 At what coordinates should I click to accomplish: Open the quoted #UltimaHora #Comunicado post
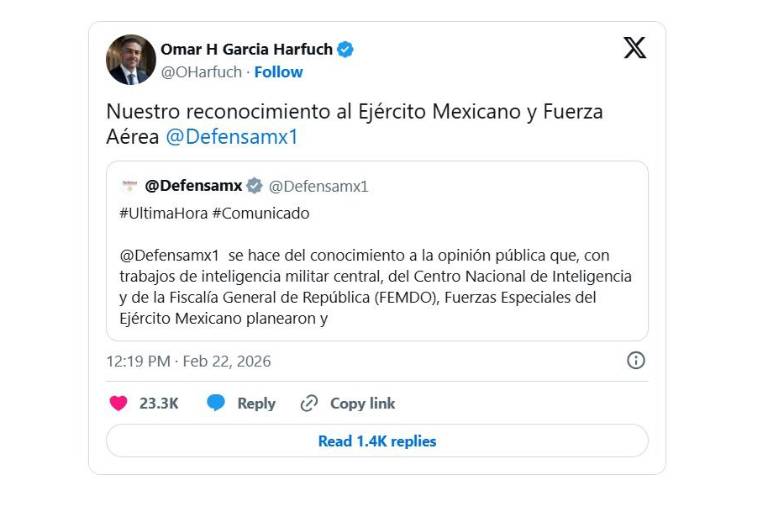pyautogui.click(x=377, y=266)
